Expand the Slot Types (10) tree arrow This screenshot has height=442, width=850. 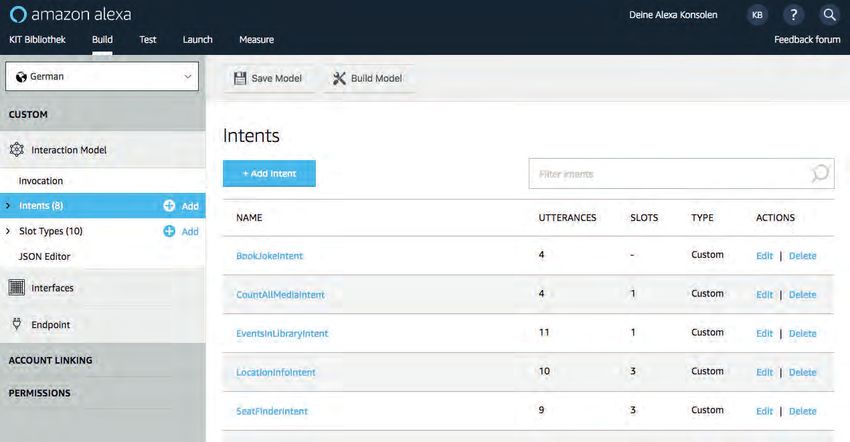[x=9, y=231]
